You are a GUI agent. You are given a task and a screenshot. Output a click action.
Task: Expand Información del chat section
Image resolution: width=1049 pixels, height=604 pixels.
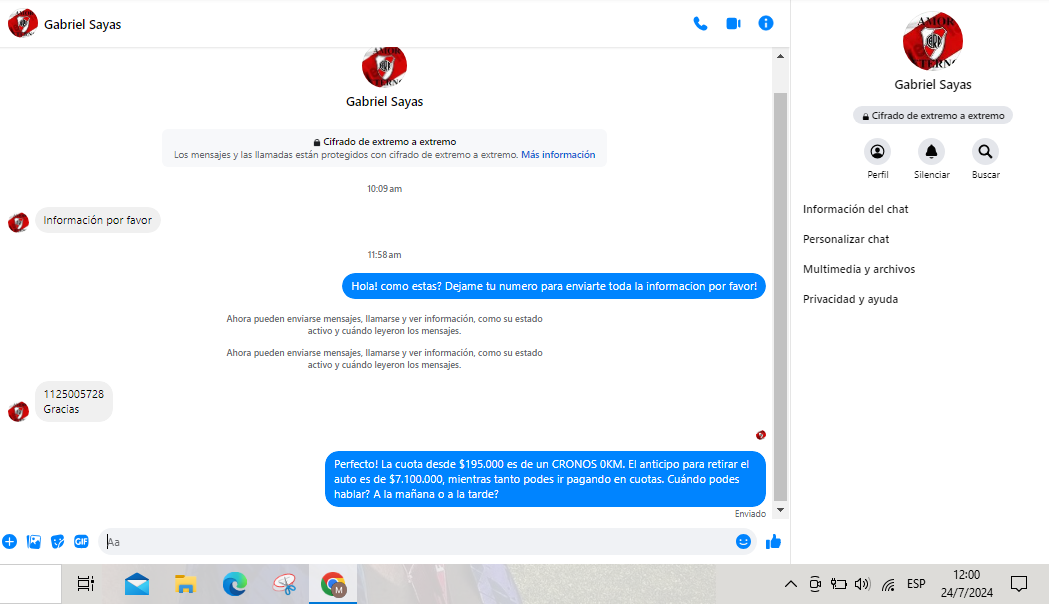[855, 209]
